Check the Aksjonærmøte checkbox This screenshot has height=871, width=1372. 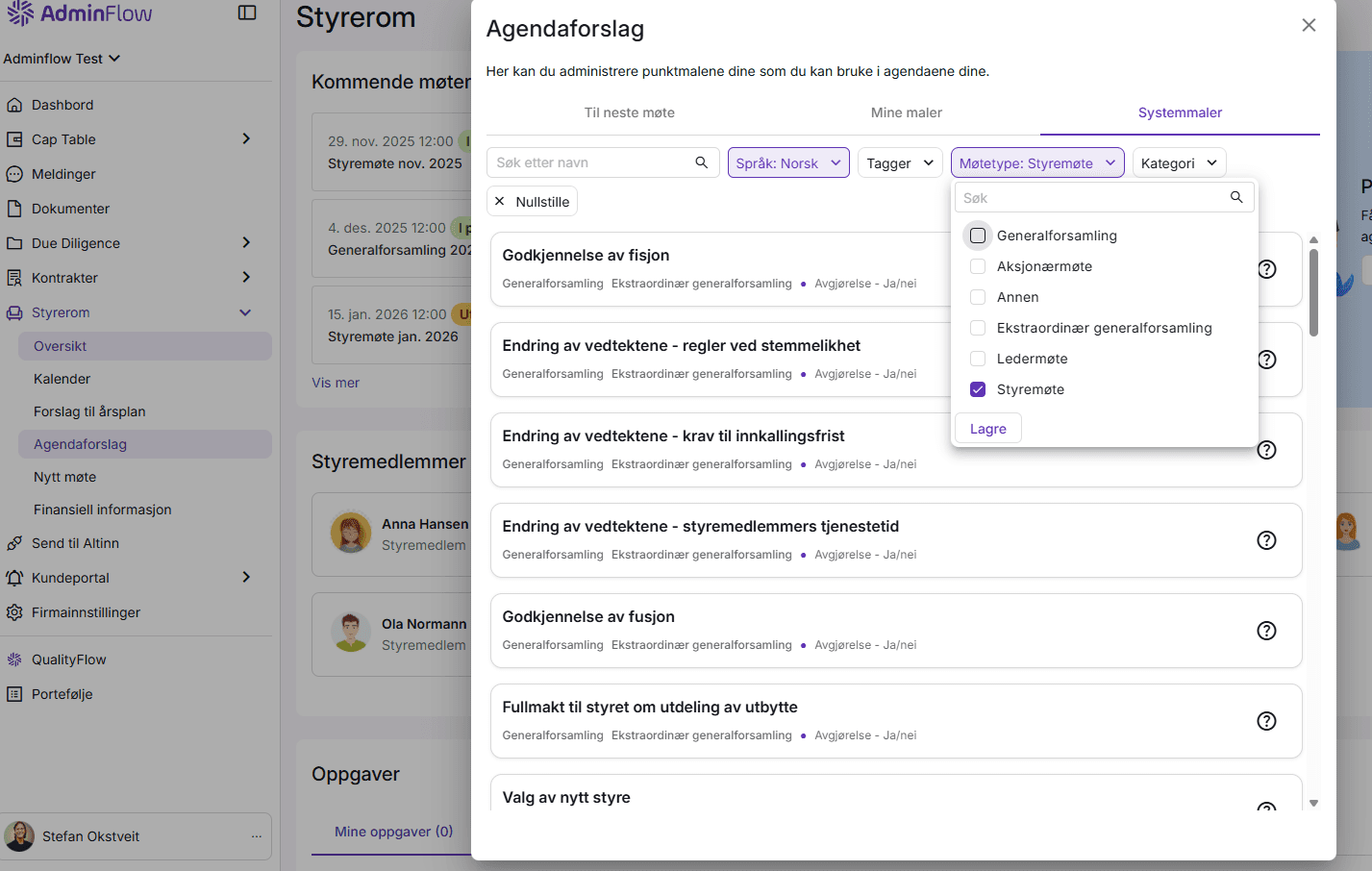pyautogui.click(x=978, y=266)
